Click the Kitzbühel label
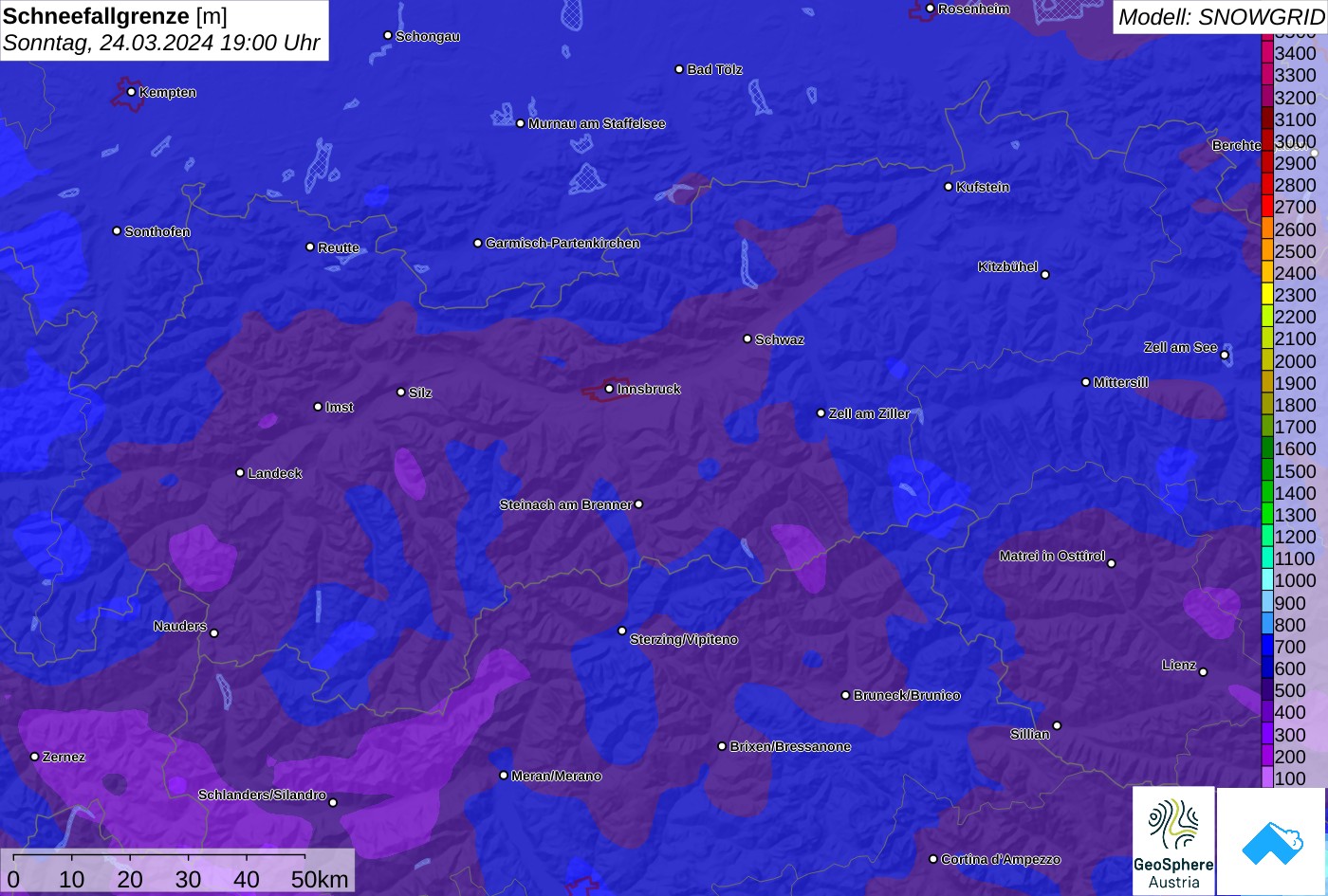This screenshot has width=1328, height=896. pyautogui.click(x=1008, y=266)
